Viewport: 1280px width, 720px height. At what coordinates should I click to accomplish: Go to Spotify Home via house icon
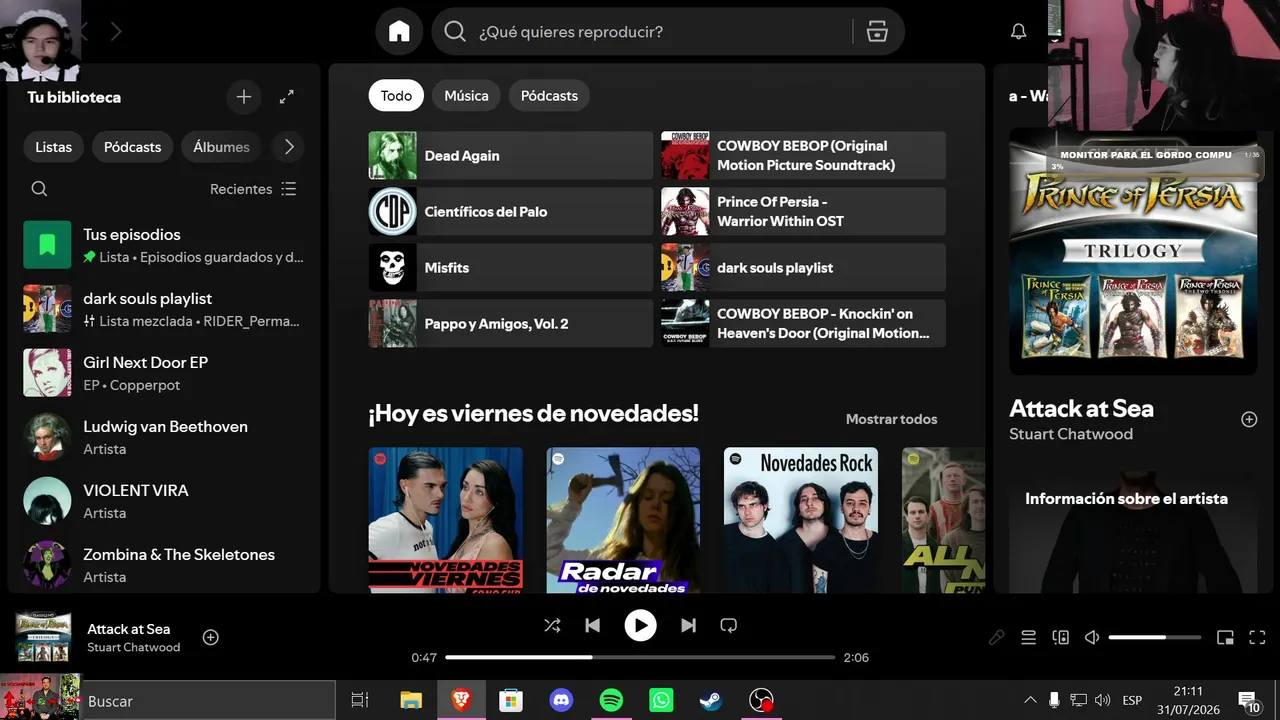399,32
